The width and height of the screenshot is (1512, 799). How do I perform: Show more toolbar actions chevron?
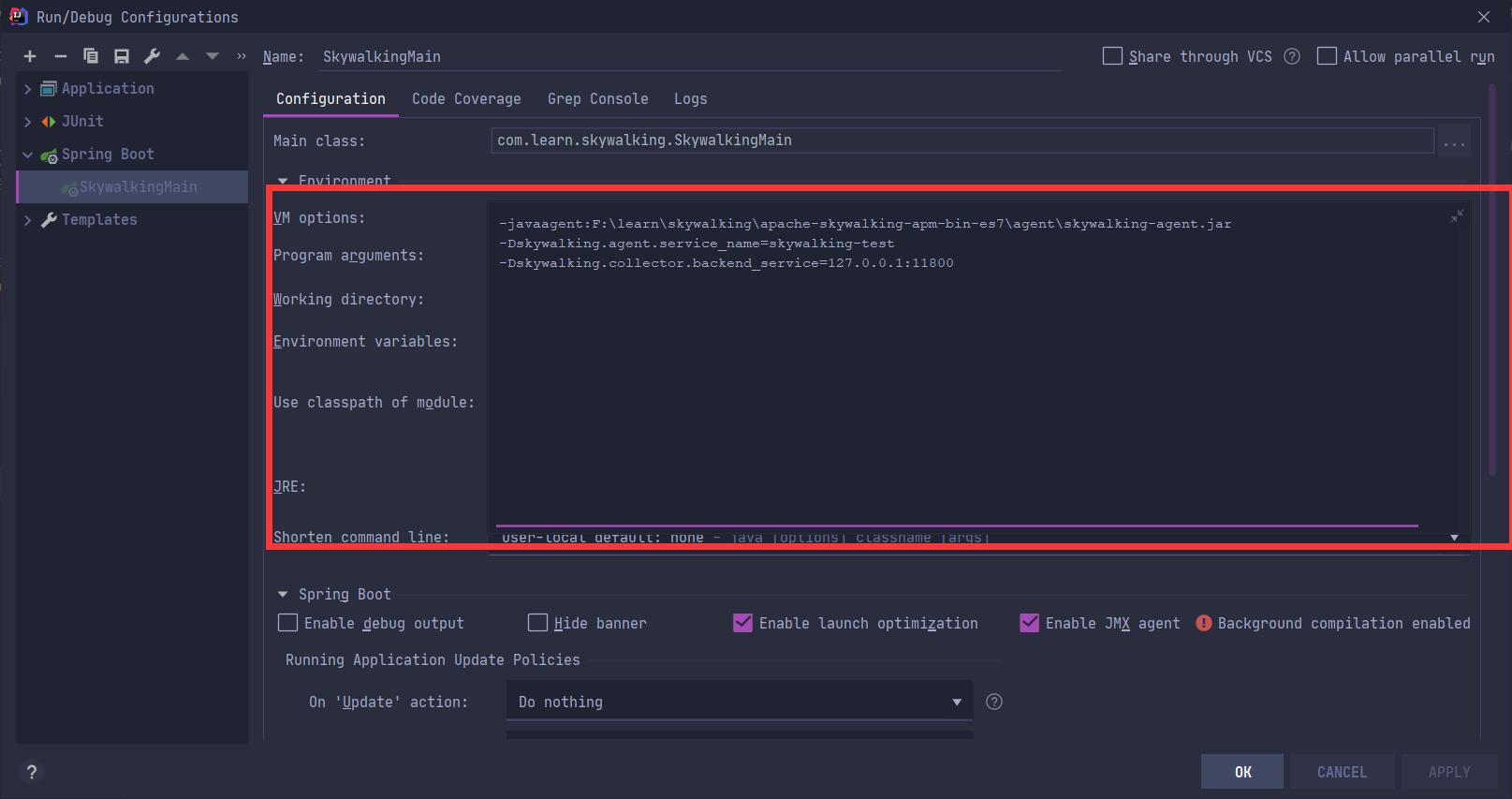(242, 56)
